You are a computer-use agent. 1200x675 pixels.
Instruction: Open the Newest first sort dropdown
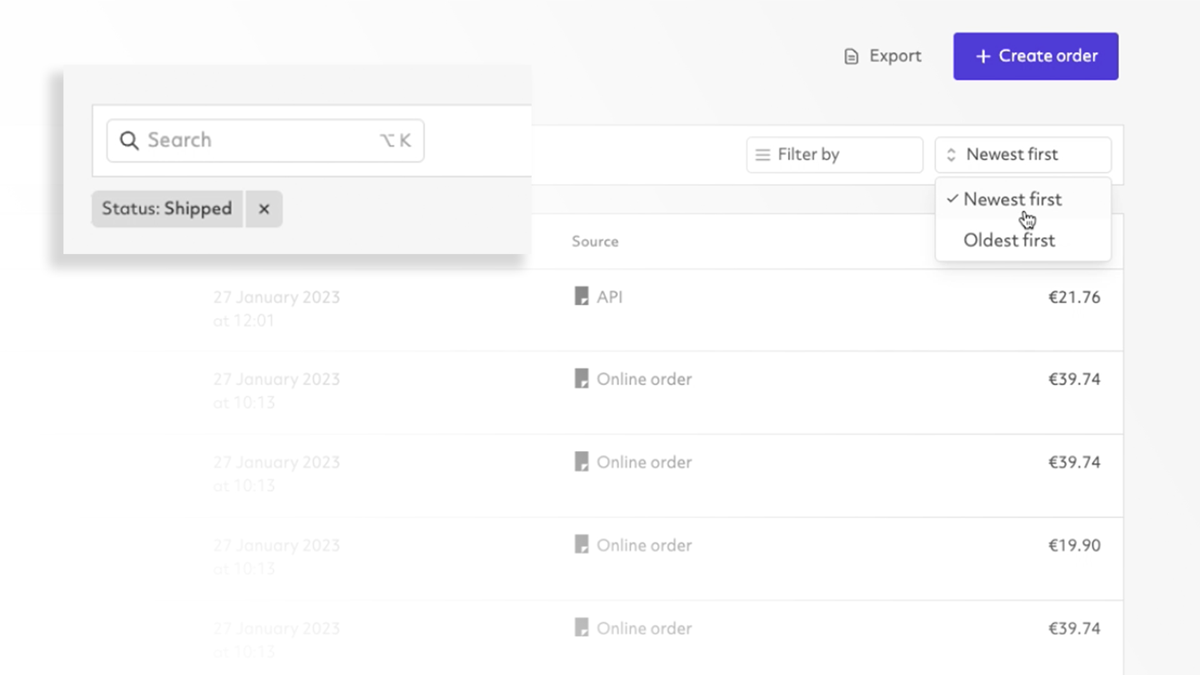1022,154
